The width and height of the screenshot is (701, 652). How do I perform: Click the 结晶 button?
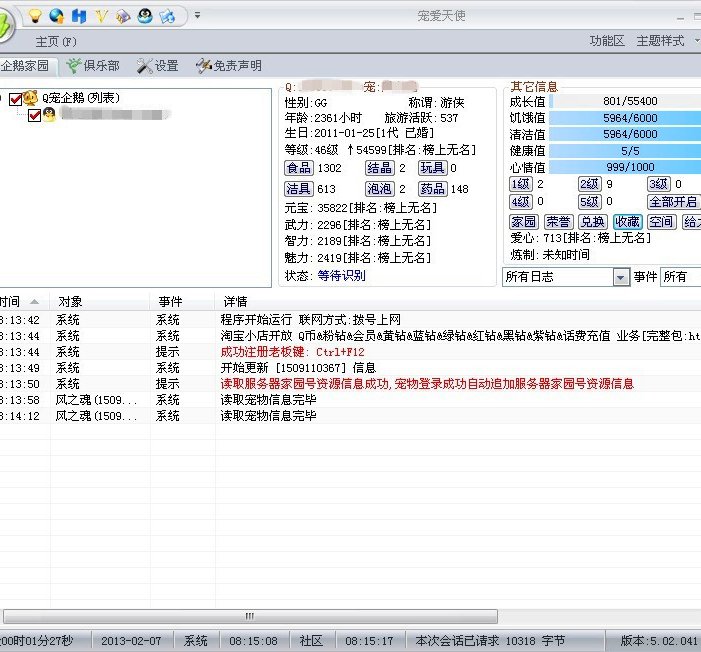380,168
